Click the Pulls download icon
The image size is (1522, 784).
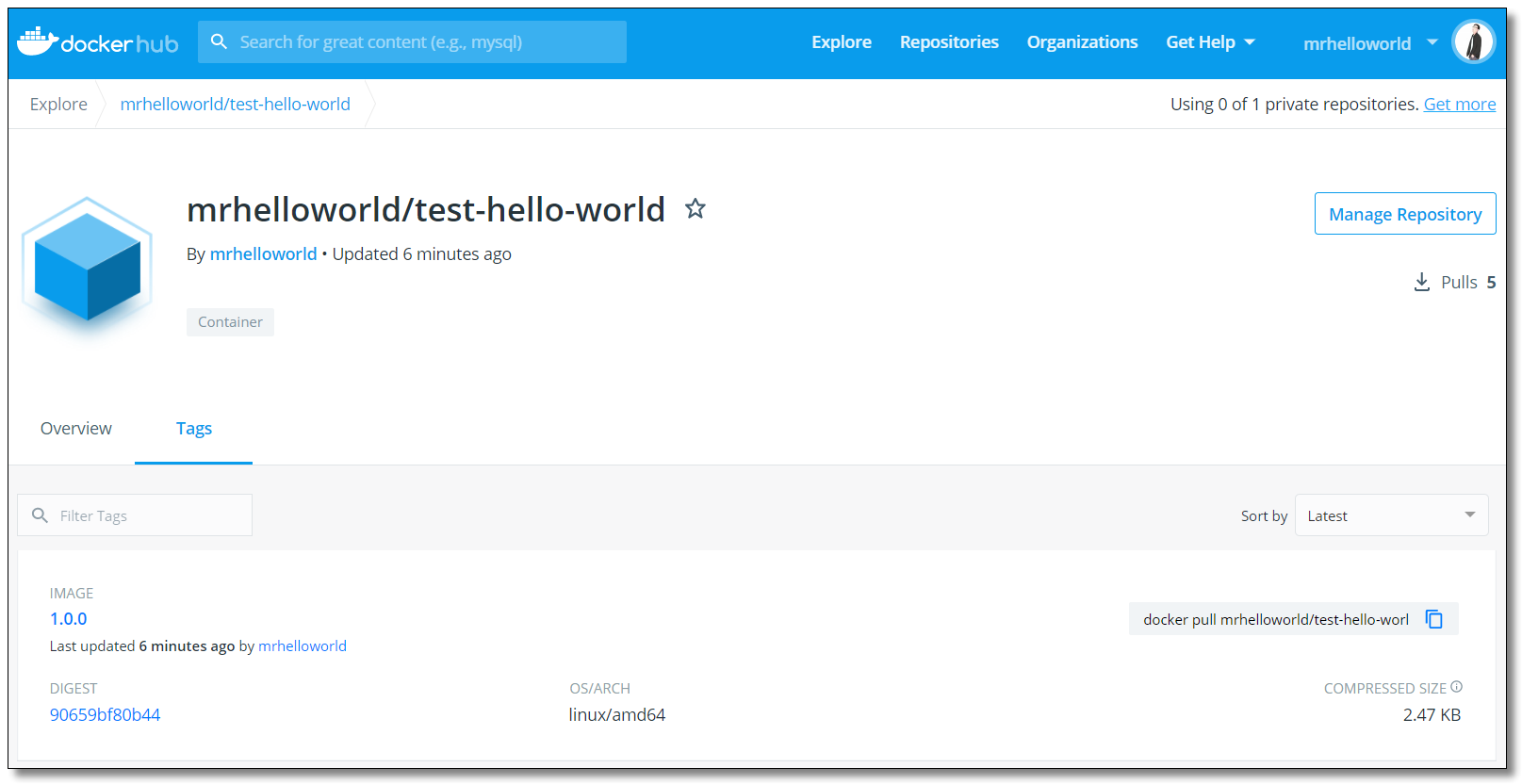pyautogui.click(x=1422, y=282)
